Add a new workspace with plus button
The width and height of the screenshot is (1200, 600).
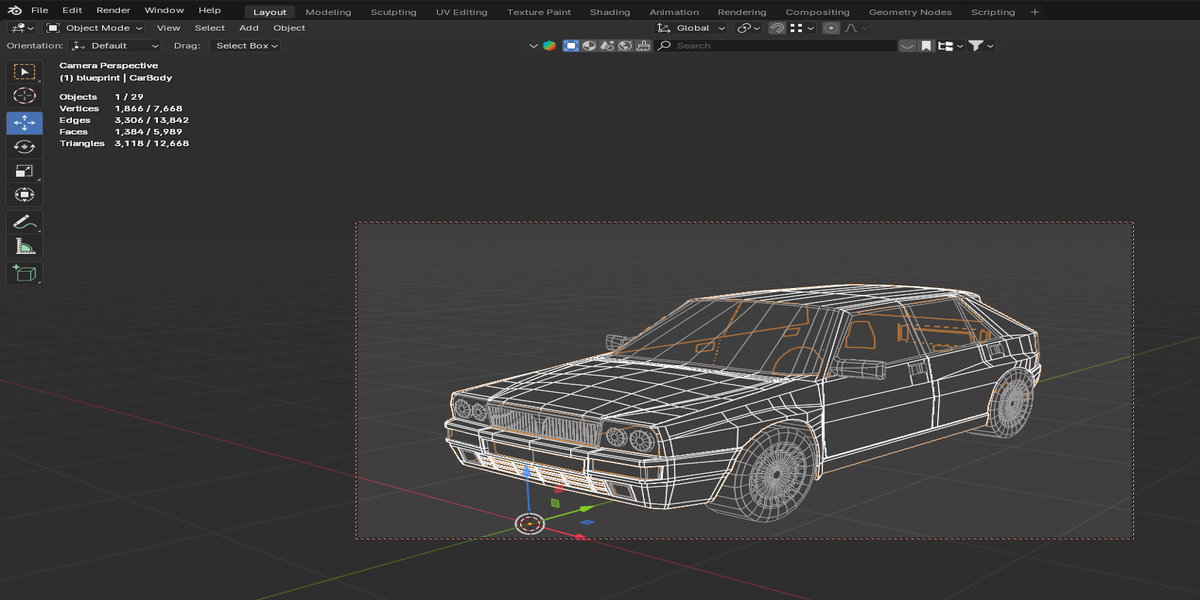coord(1035,12)
